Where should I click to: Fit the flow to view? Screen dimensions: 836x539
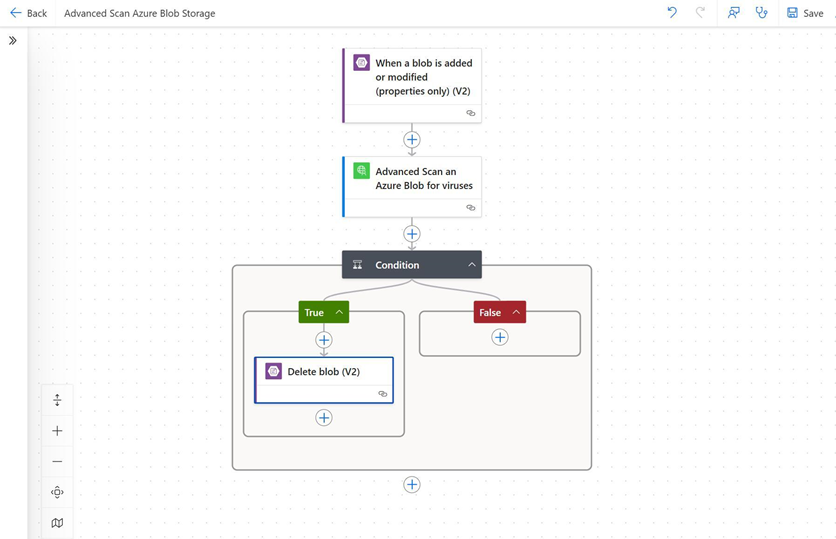tap(57, 492)
